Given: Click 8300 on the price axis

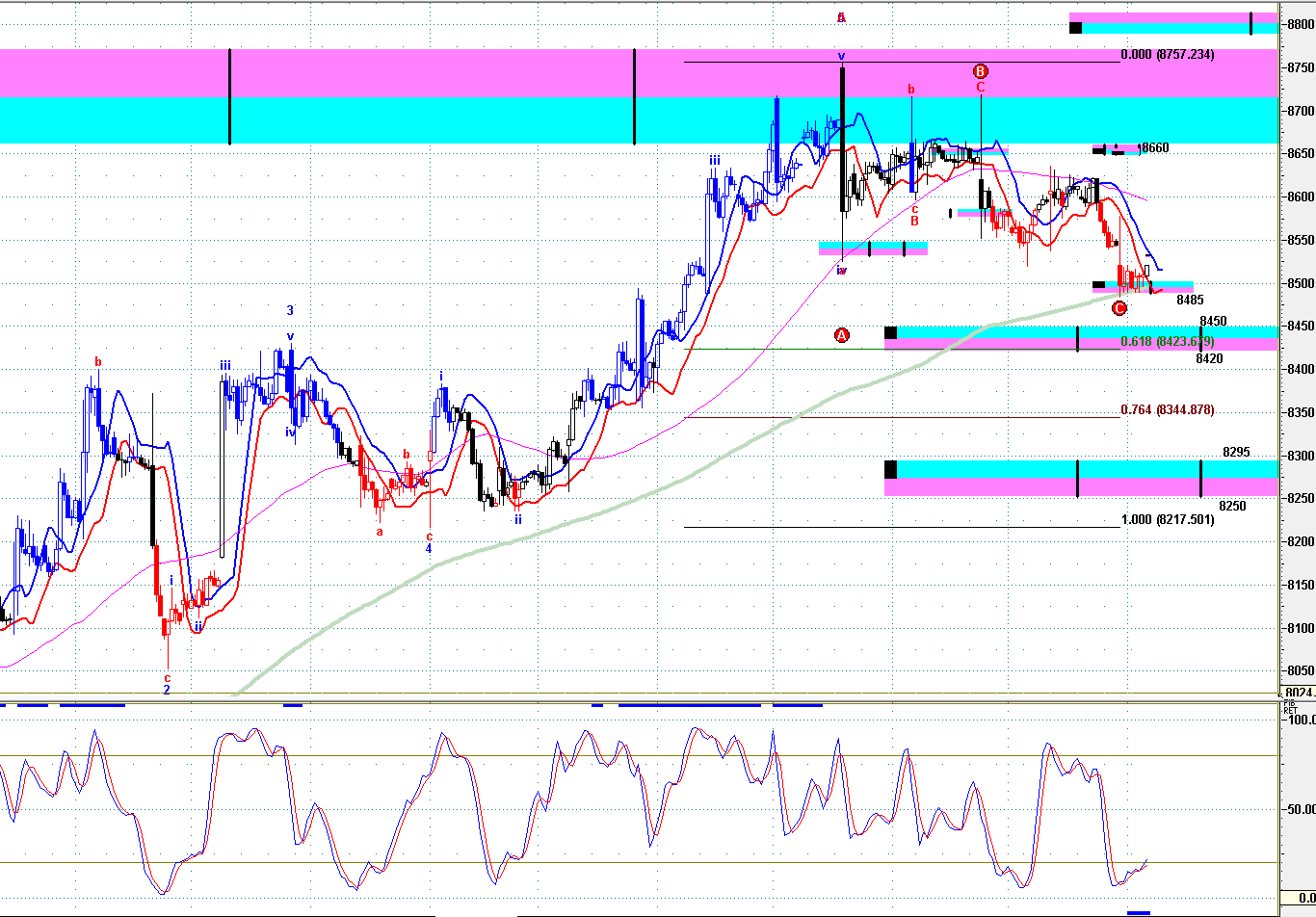Looking at the screenshot, I should [x=1301, y=457].
